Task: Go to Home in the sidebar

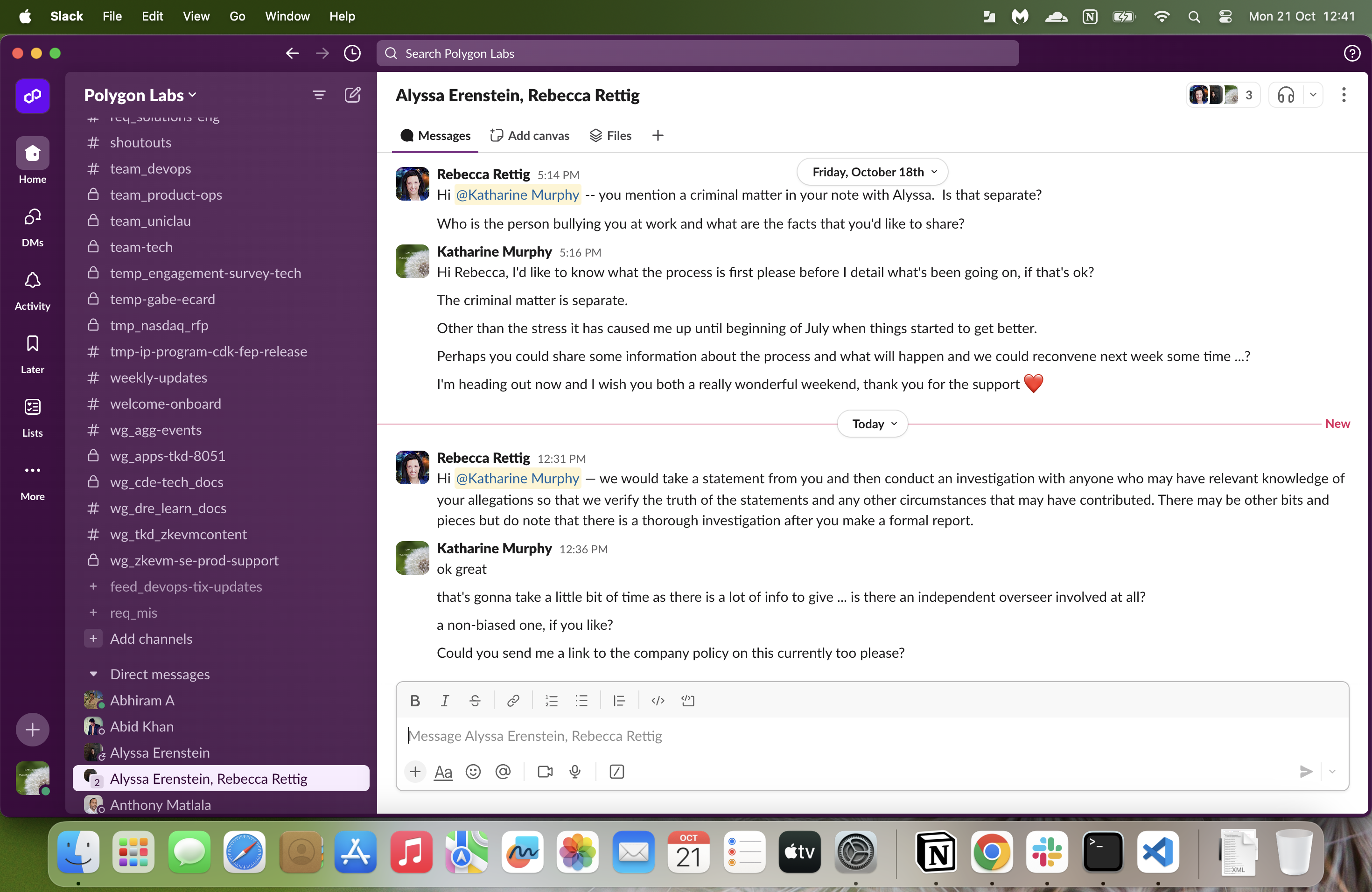Action: pyautogui.click(x=33, y=161)
